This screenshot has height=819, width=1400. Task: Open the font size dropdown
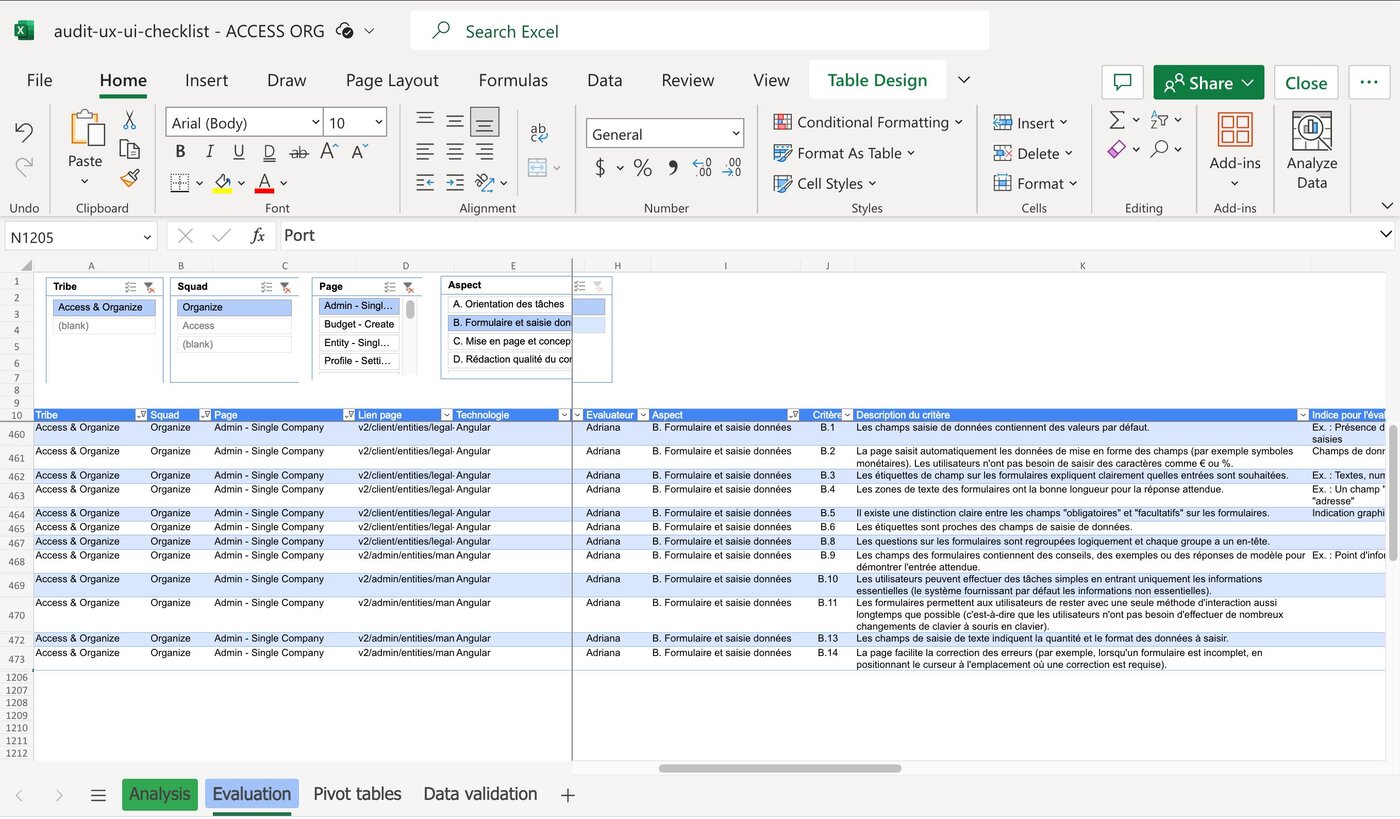pyautogui.click(x=379, y=123)
